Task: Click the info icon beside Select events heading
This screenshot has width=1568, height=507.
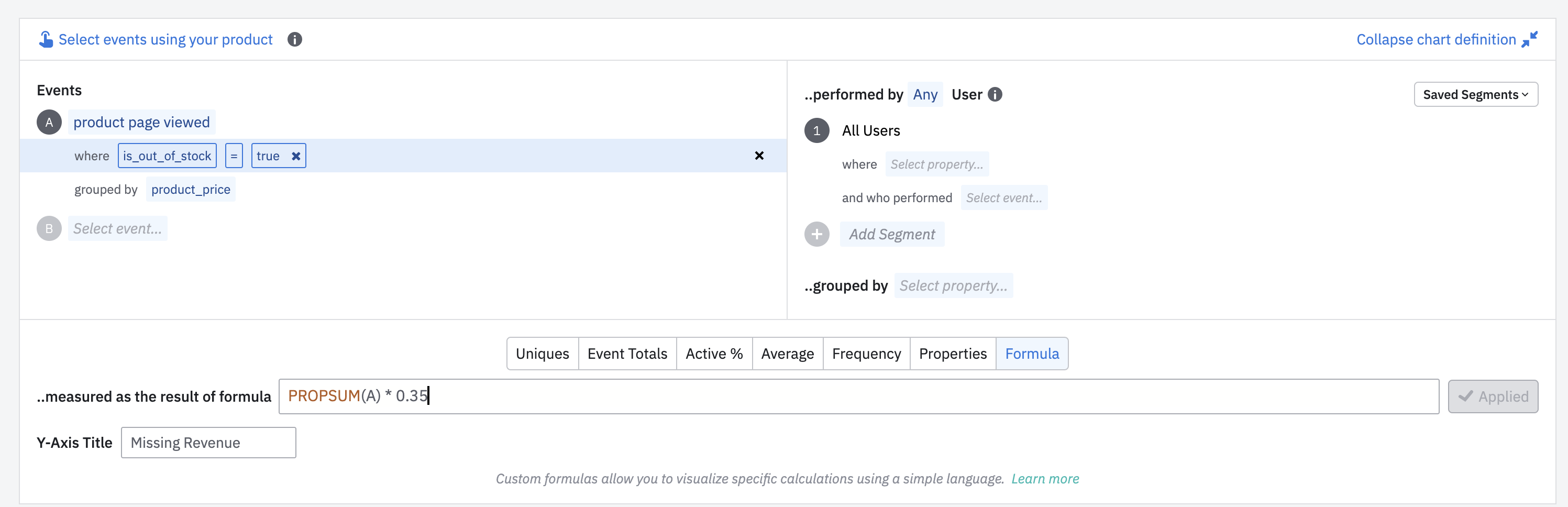Action: tap(295, 40)
